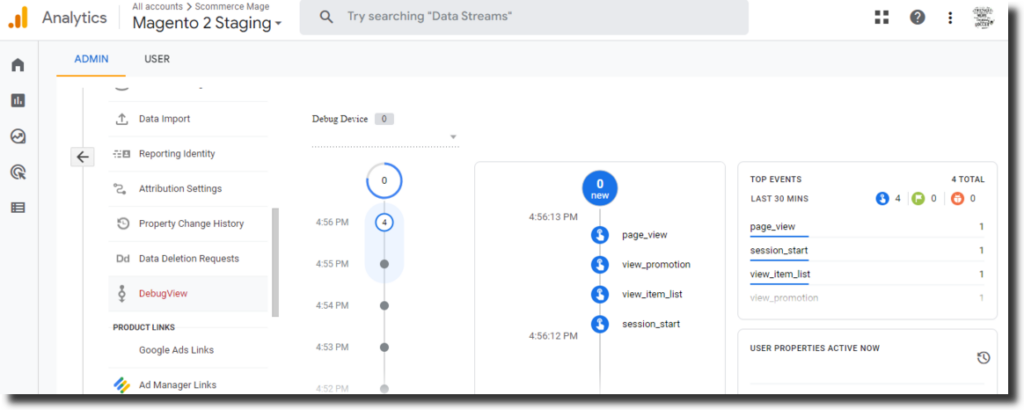The width and height of the screenshot is (1024, 410).
Task: Click the view_item_list event icon in stream
Action: tap(600, 294)
